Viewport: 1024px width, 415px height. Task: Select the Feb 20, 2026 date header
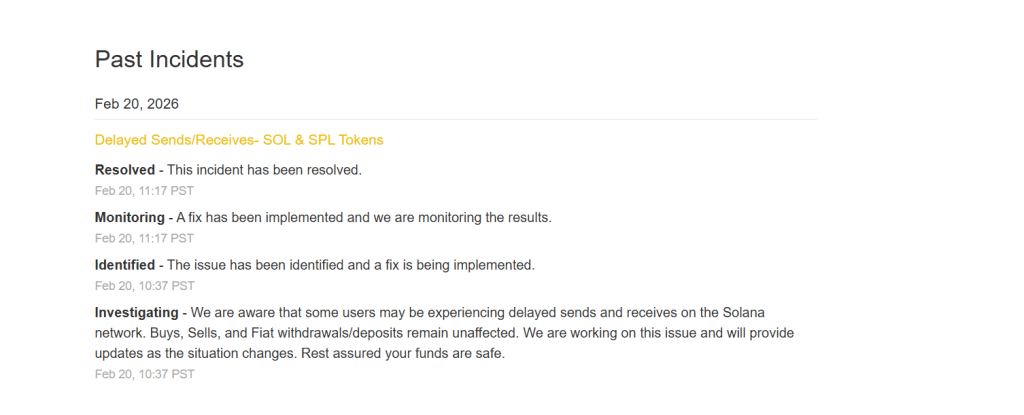137,104
